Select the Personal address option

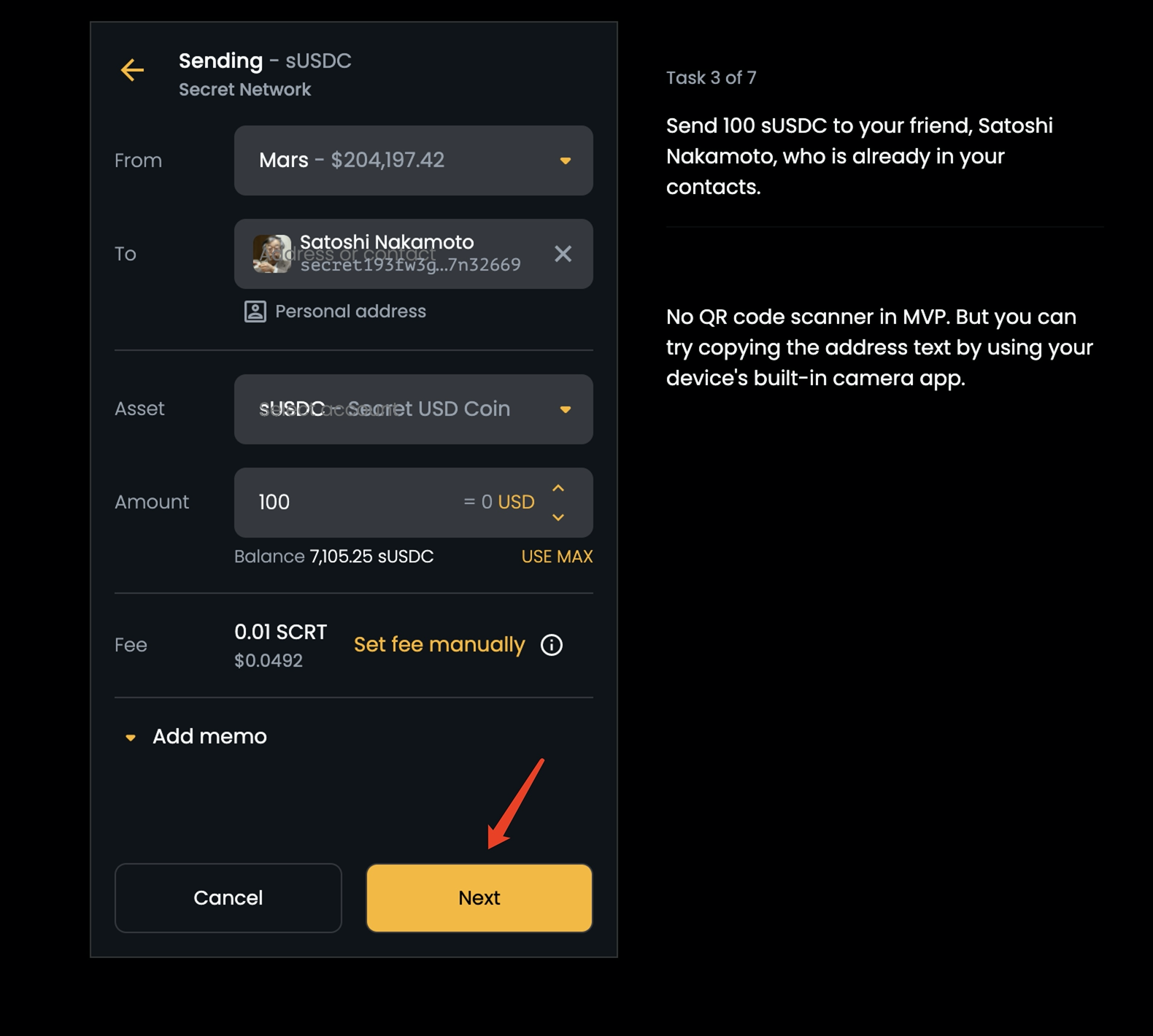pos(350,312)
